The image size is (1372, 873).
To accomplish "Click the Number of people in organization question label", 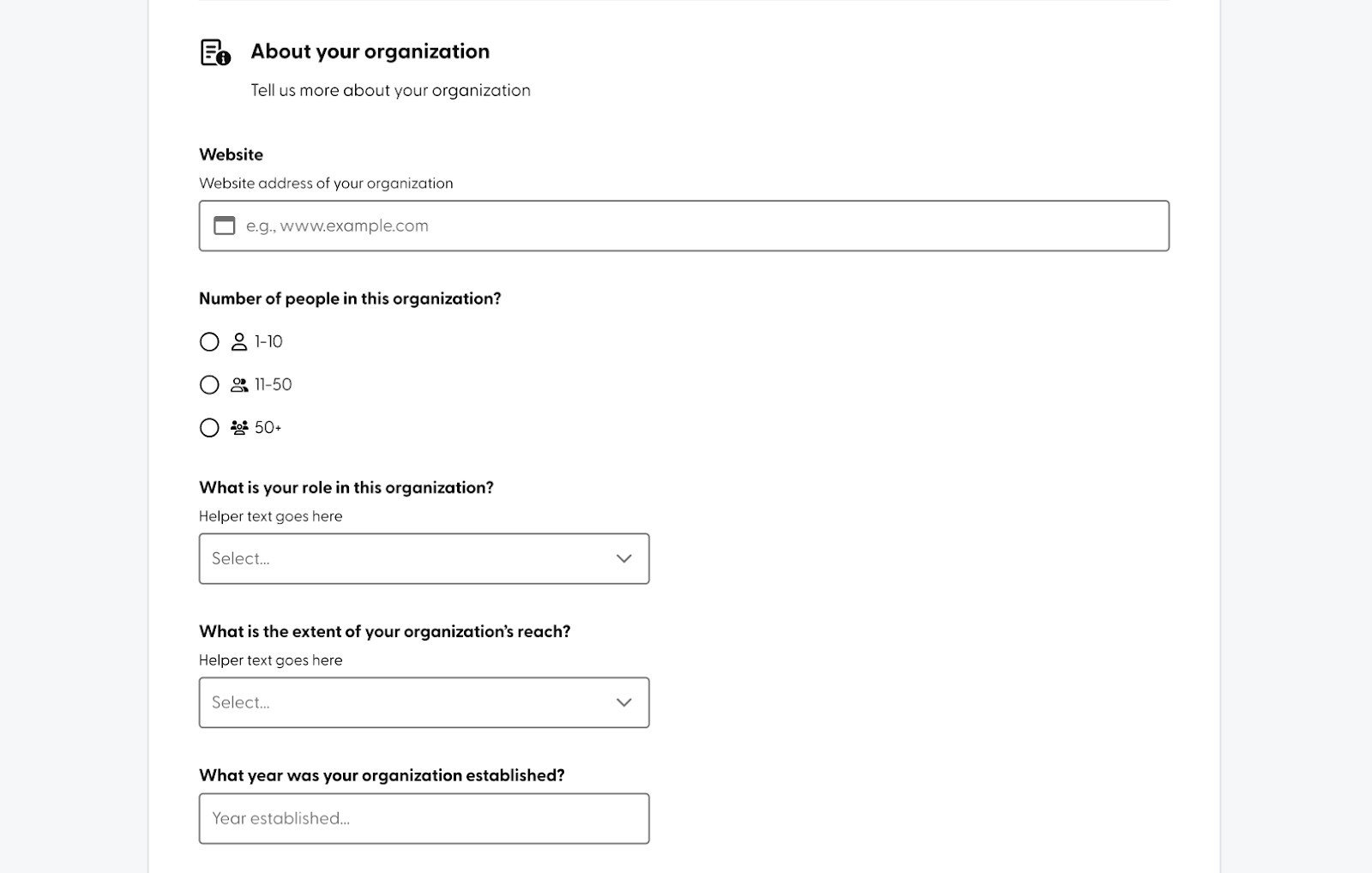I will 350,298.
